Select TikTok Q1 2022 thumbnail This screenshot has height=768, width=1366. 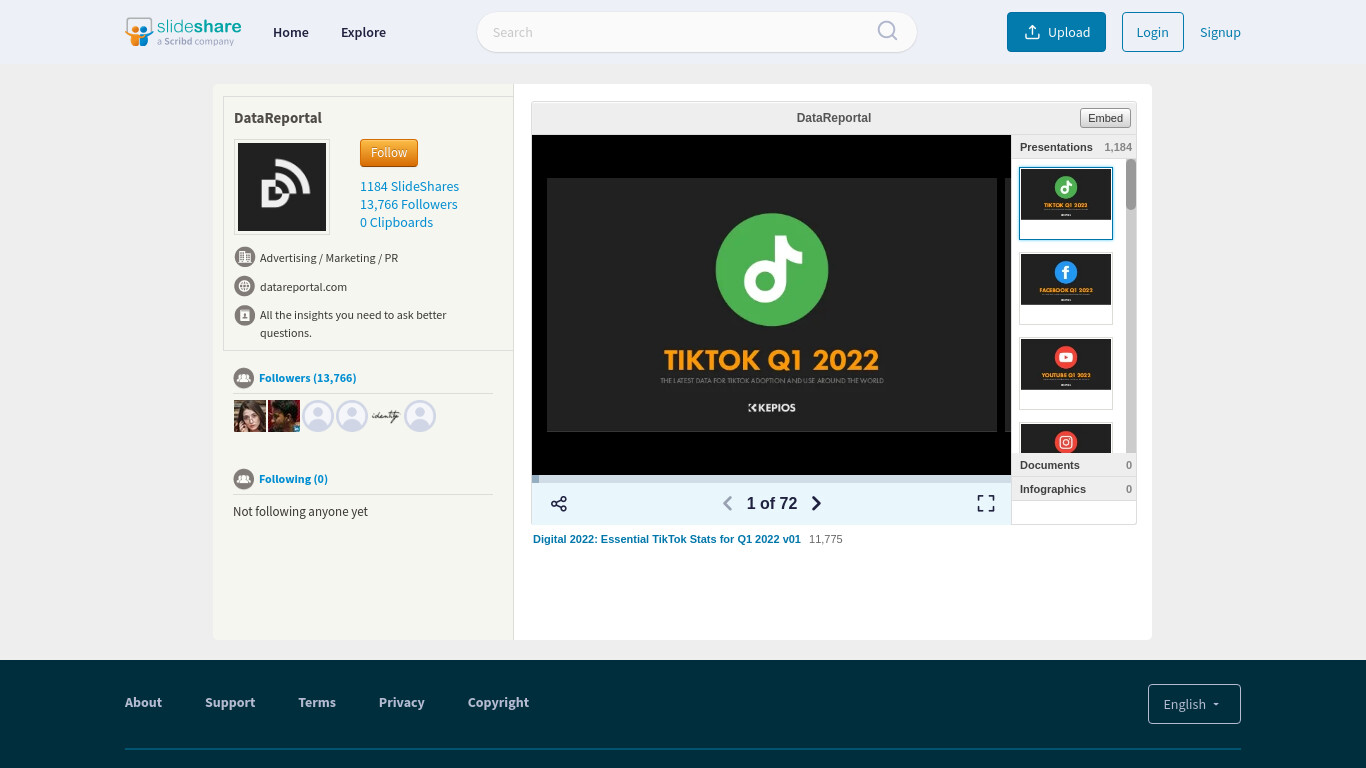pos(1066,203)
